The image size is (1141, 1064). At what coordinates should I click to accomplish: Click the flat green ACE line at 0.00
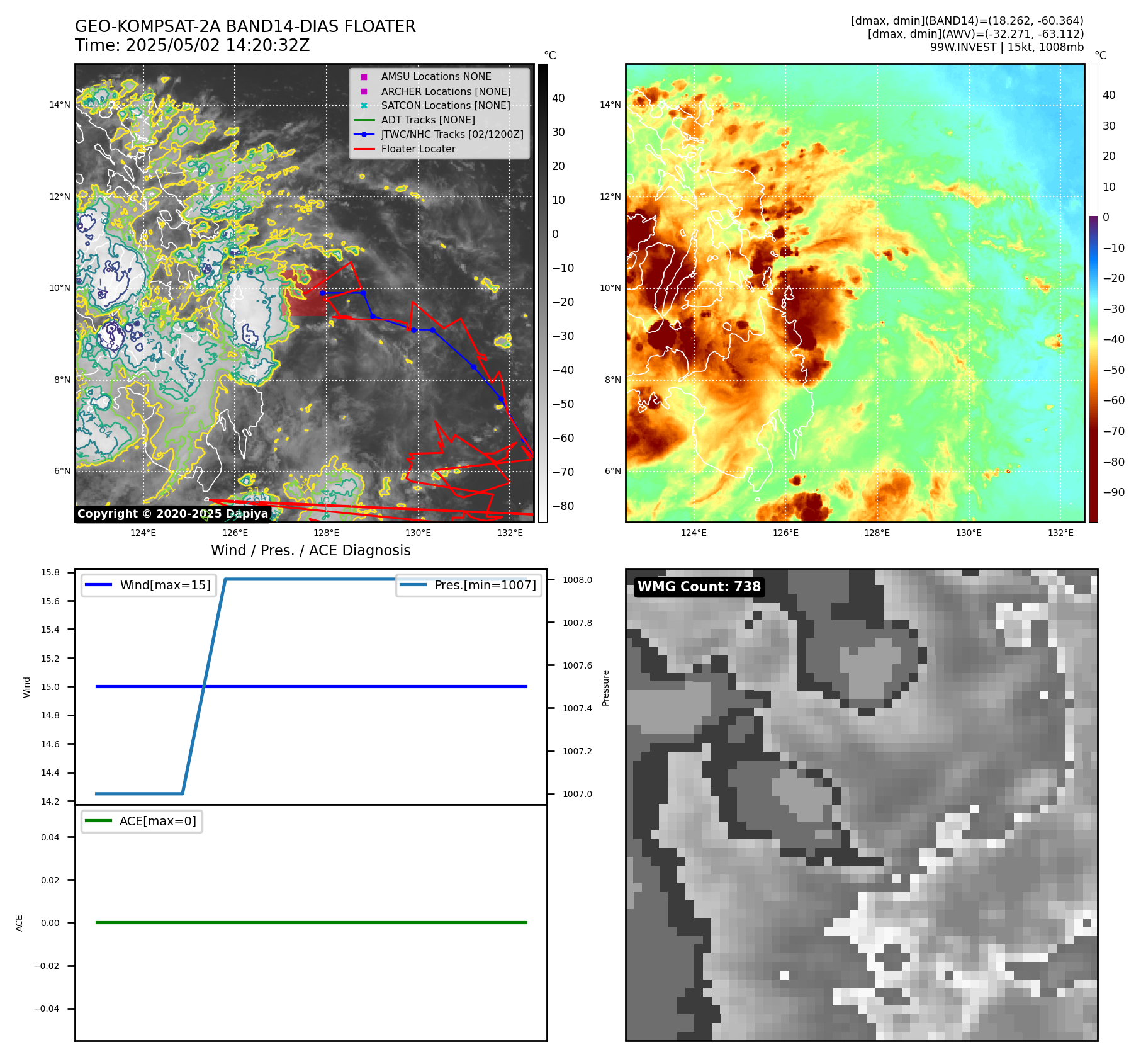pos(311,922)
